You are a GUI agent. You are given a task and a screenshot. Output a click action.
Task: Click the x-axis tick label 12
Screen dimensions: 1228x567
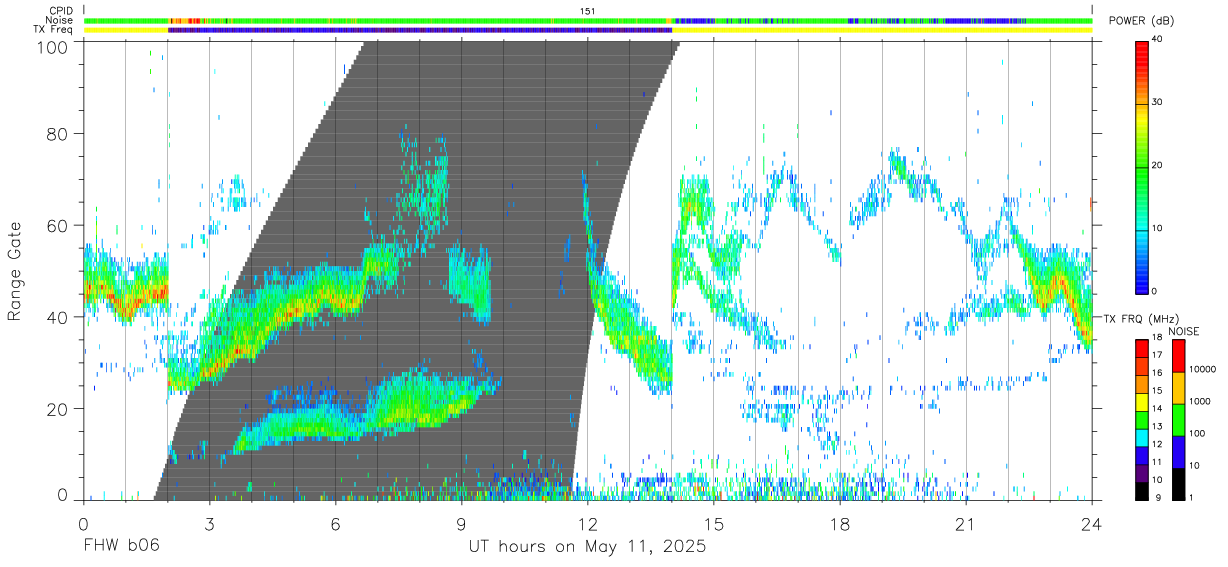587,524
